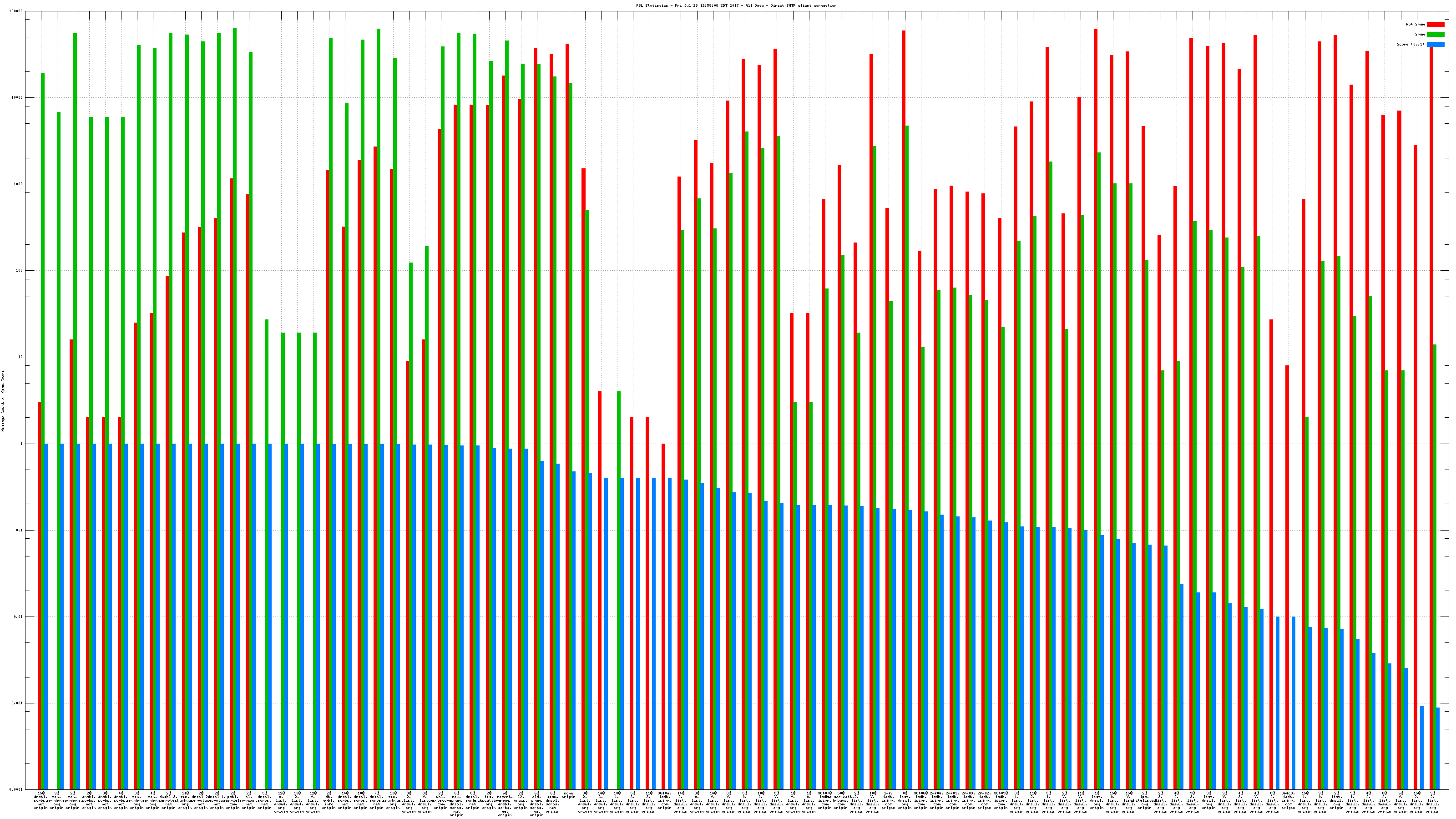Click the RBL Statistics chart title
The width and height of the screenshot is (1456, 819).
pos(736,5)
